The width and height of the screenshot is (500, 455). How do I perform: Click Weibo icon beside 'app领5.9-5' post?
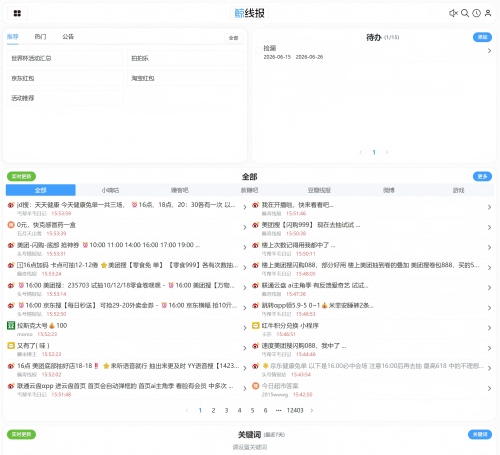coord(255,305)
